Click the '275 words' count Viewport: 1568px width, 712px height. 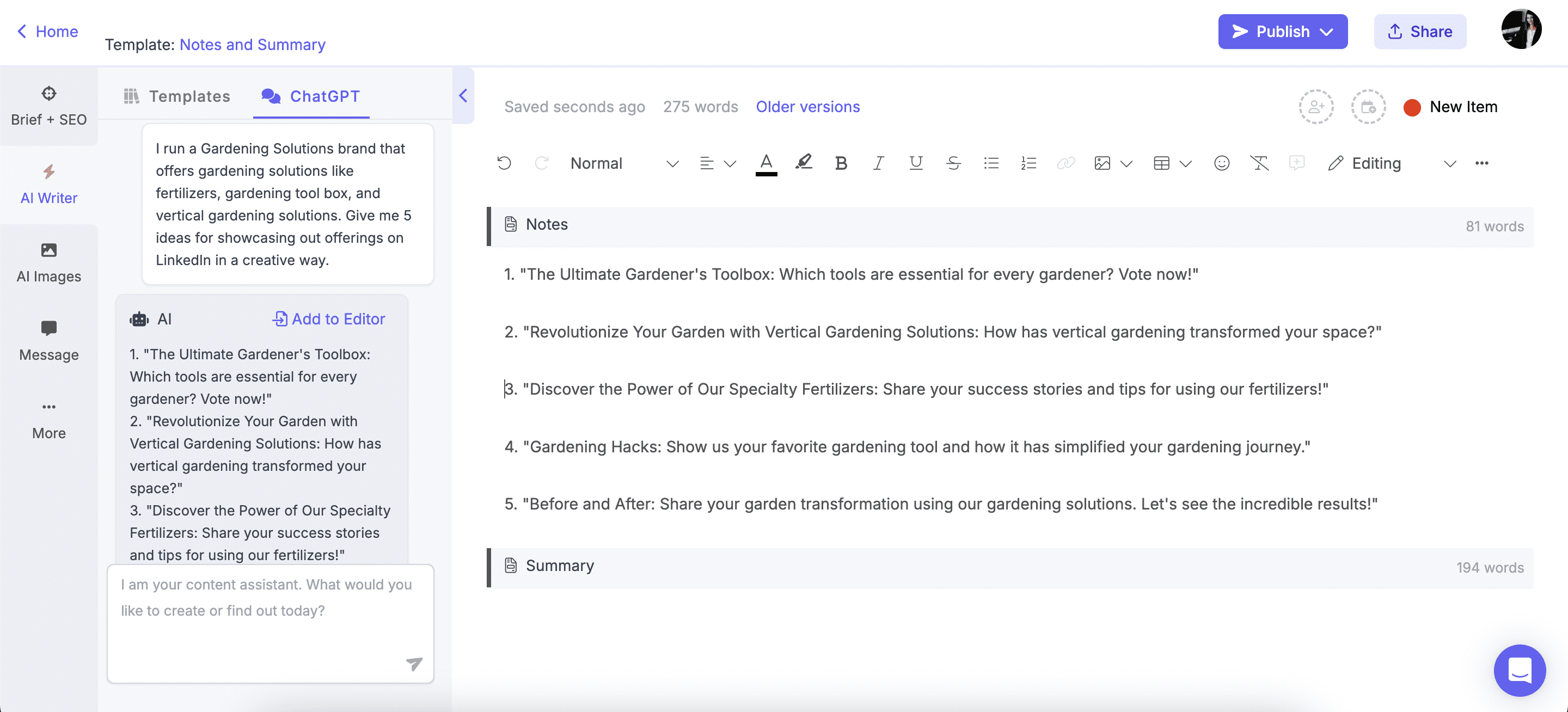click(701, 107)
